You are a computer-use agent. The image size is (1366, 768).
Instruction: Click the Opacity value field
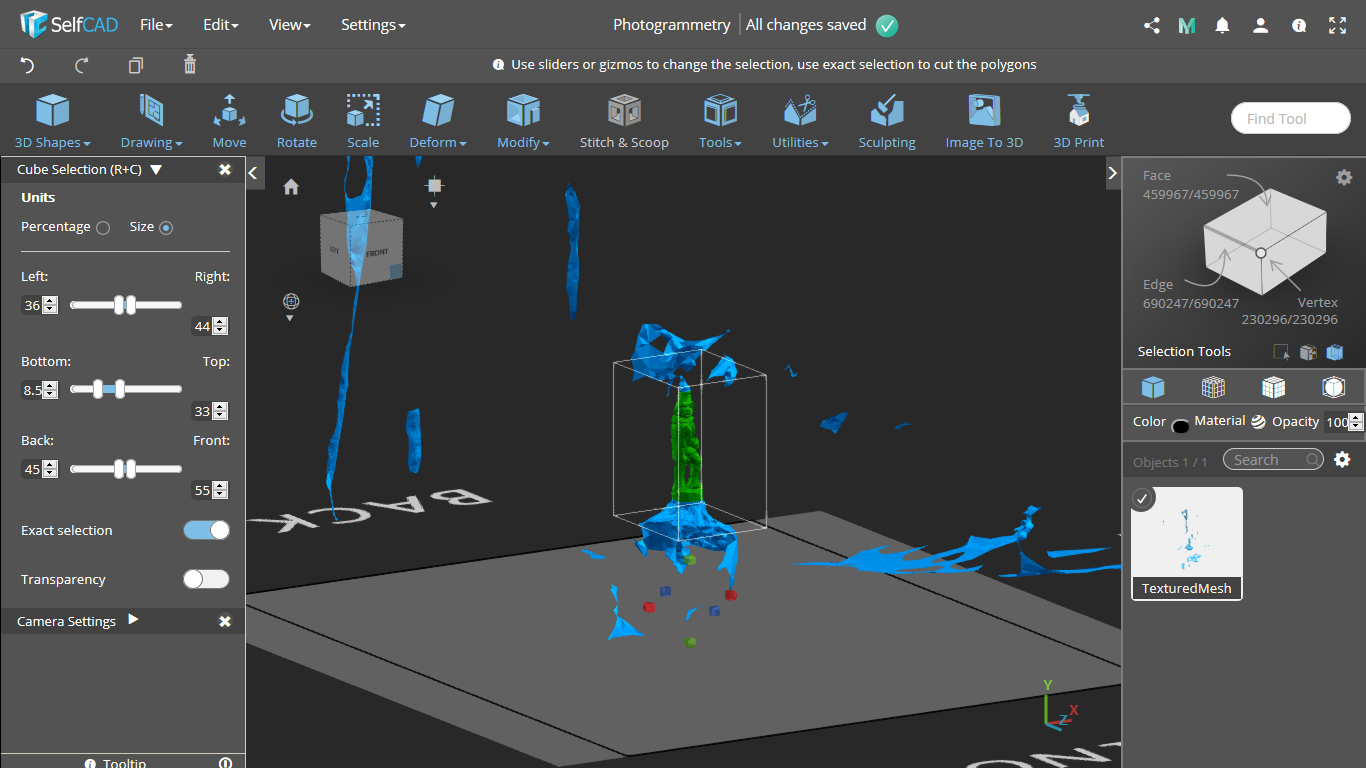tap(1336, 422)
